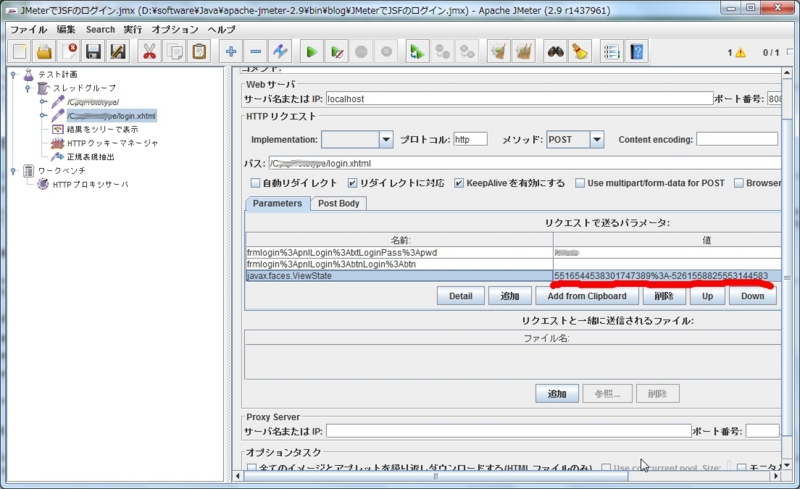Open the 実行 menu
The height and width of the screenshot is (489, 800).
tap(133, 30)
